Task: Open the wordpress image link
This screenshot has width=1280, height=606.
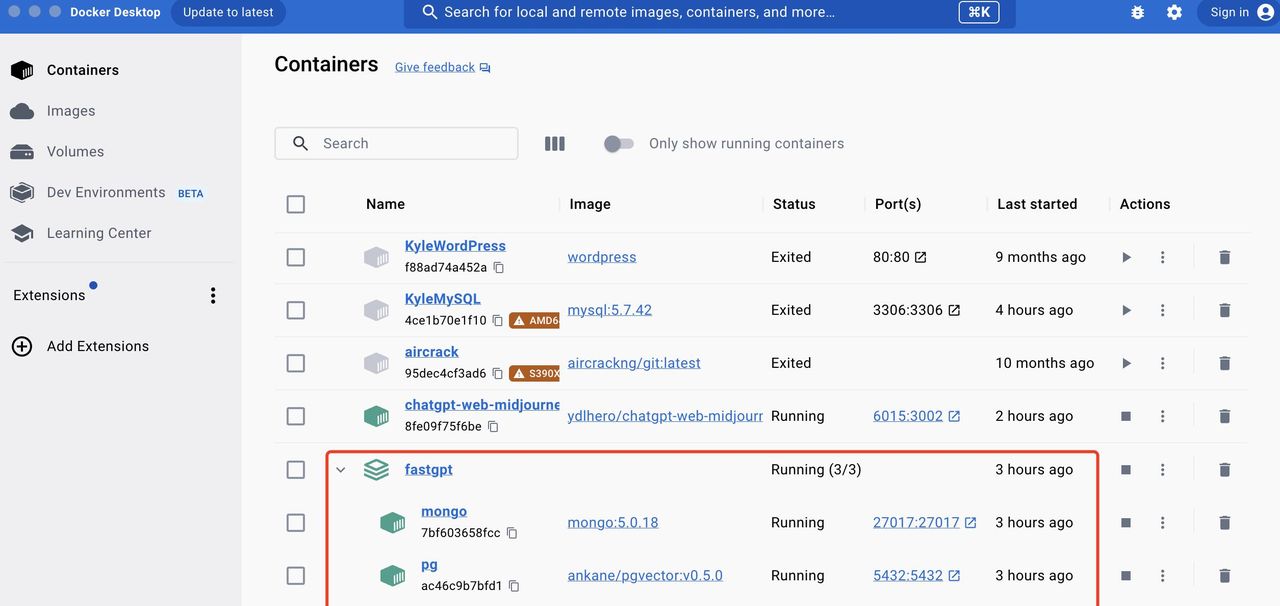Action: point(601,257)
